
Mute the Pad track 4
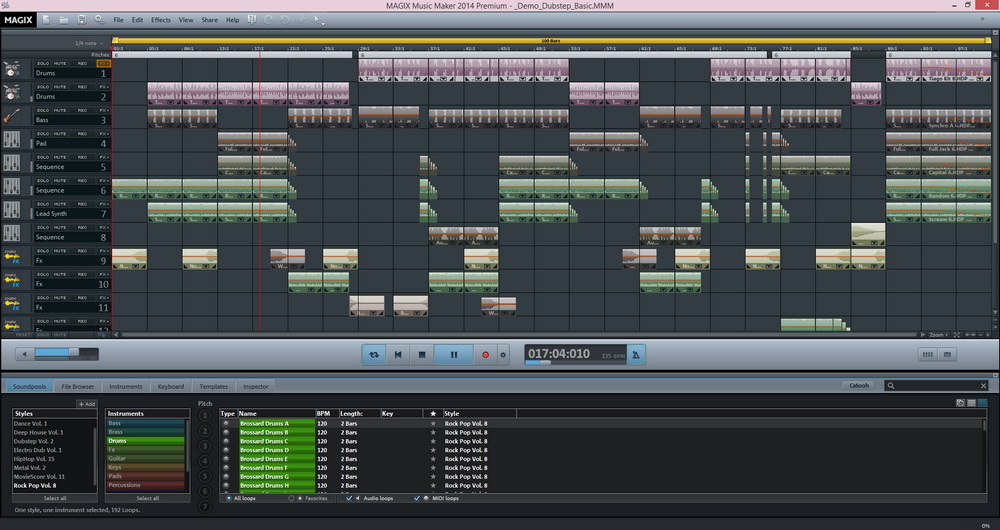[60, 134]
